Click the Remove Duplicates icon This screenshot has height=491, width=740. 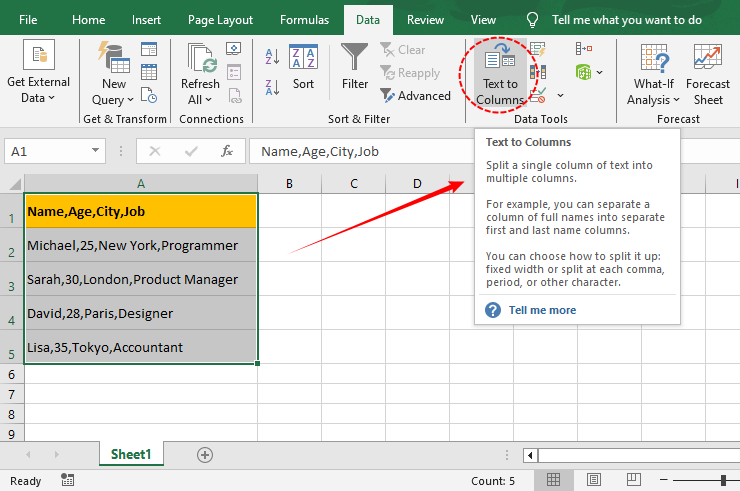(538, 72)
